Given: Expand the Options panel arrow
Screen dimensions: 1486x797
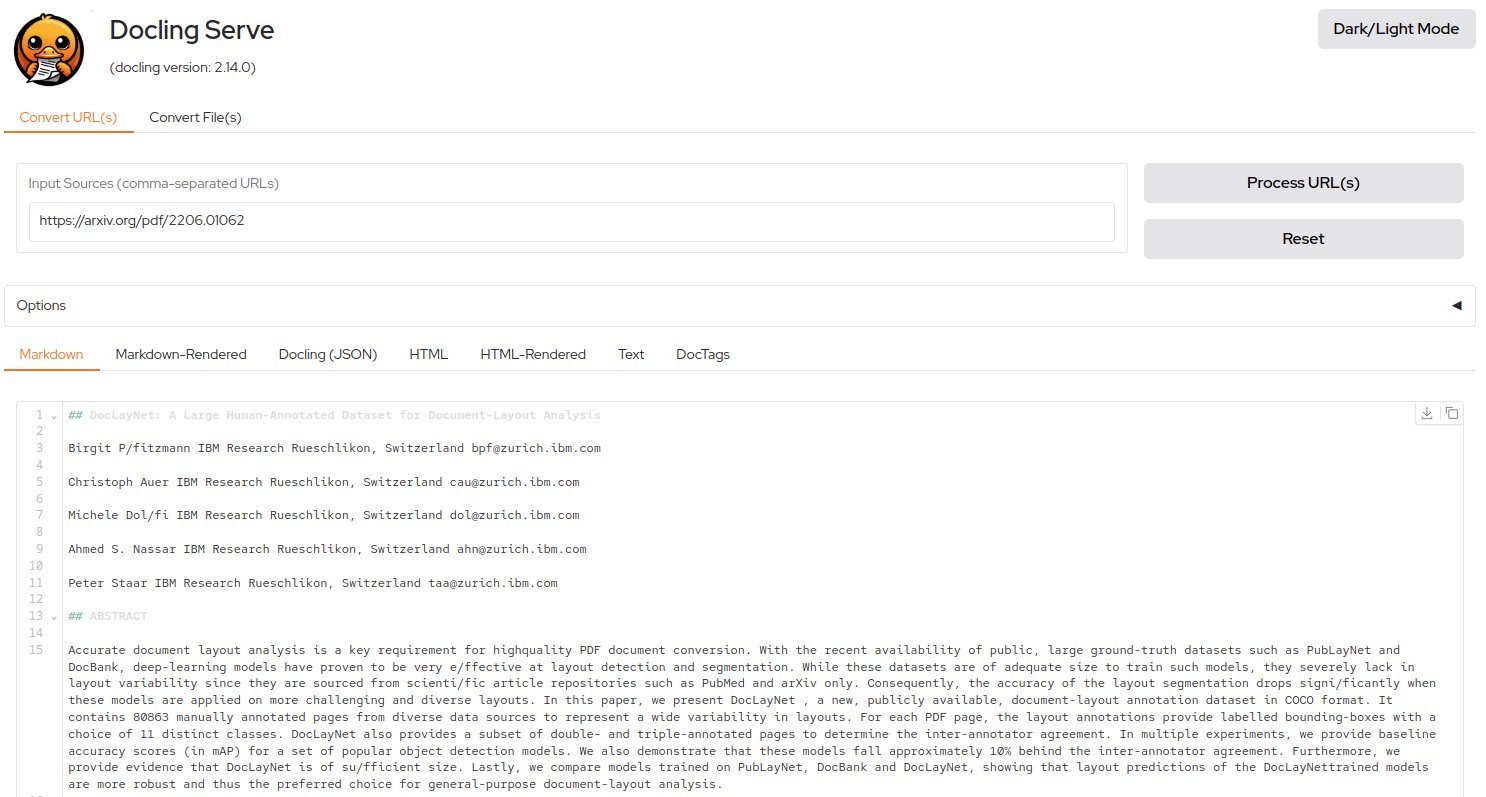Looking at the screenshot, I should 1456,306.
